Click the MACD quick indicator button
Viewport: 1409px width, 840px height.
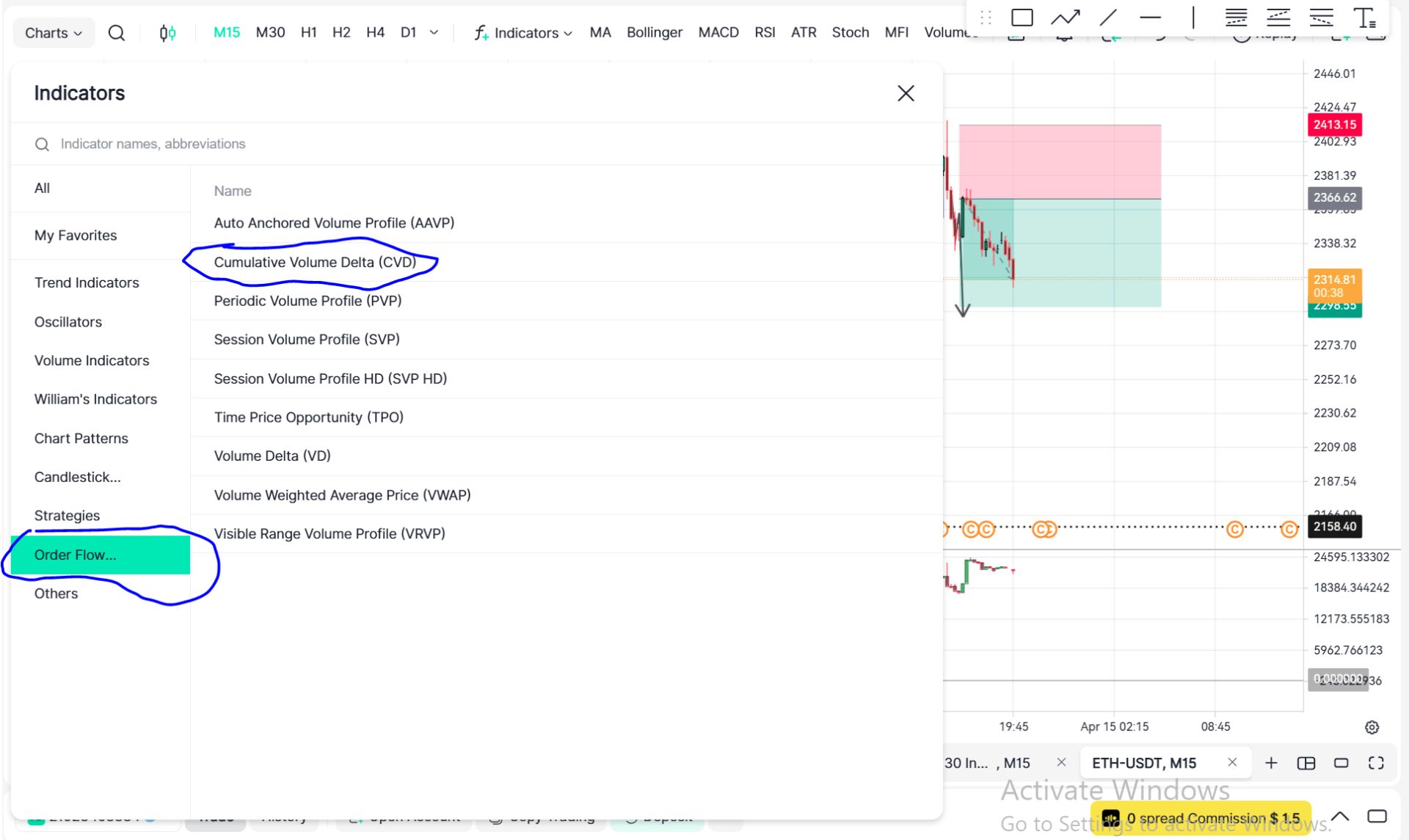[x=718, y=33]
